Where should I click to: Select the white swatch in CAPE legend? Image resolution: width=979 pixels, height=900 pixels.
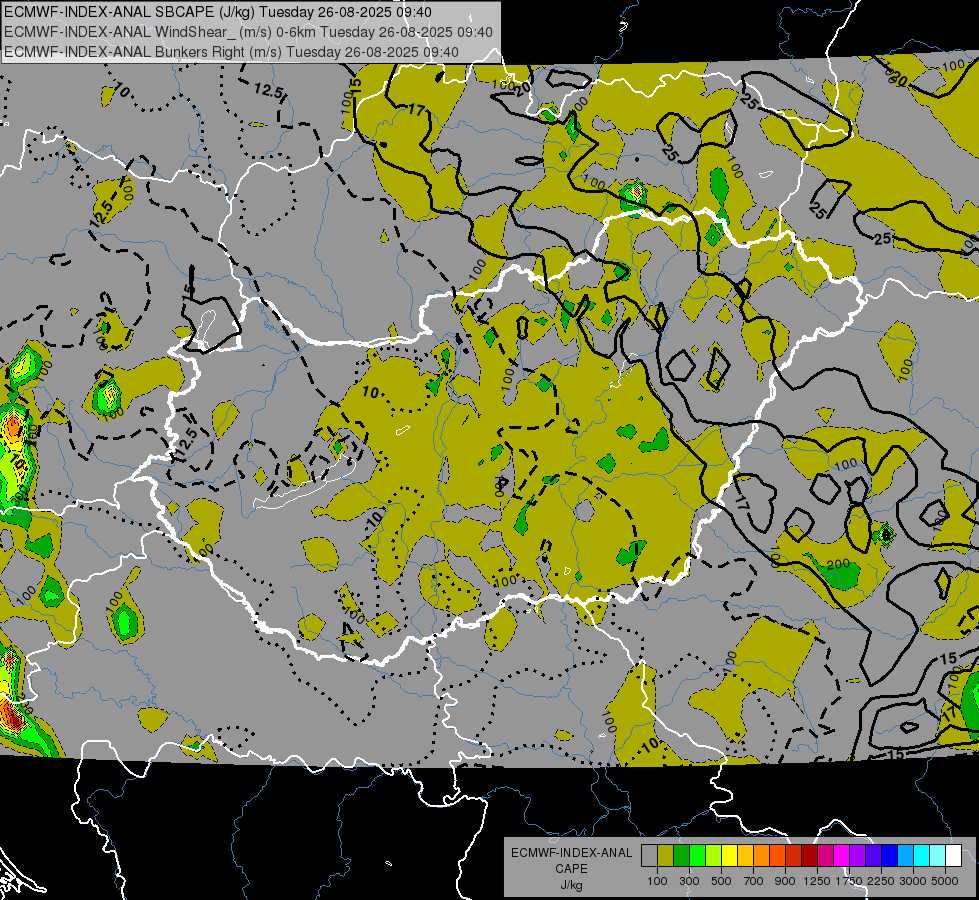click(x=955, y=855)
